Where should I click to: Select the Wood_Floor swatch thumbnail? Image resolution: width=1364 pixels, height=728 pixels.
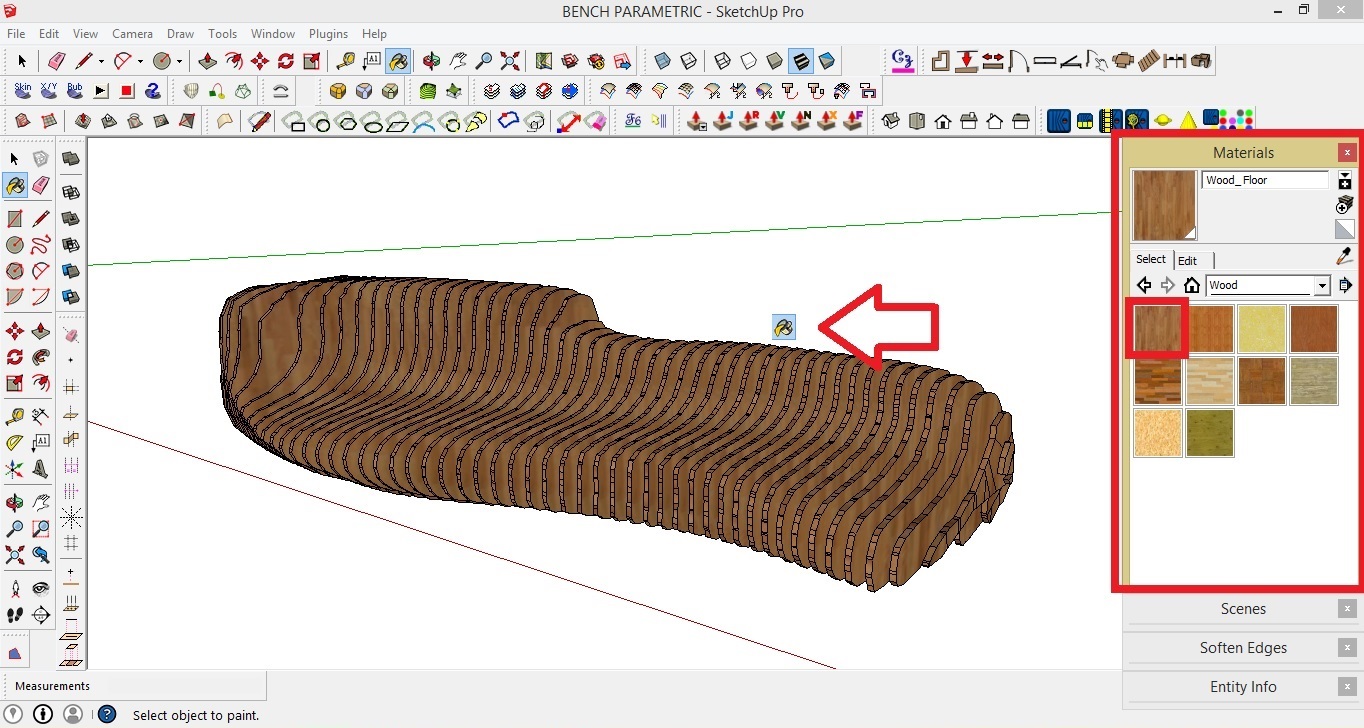pos(1157,328)
